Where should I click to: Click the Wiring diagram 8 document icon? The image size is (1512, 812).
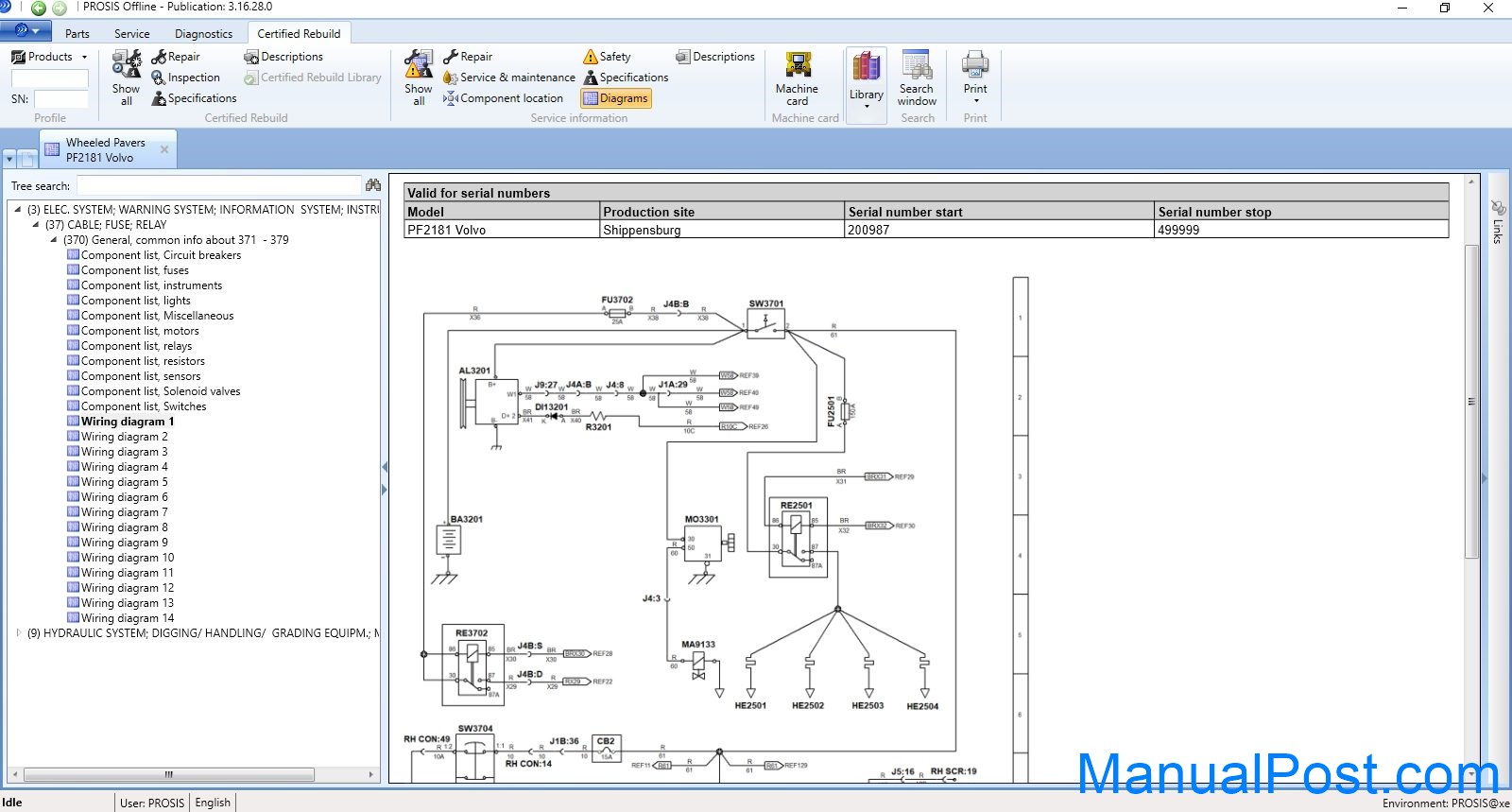click(73, 527)
